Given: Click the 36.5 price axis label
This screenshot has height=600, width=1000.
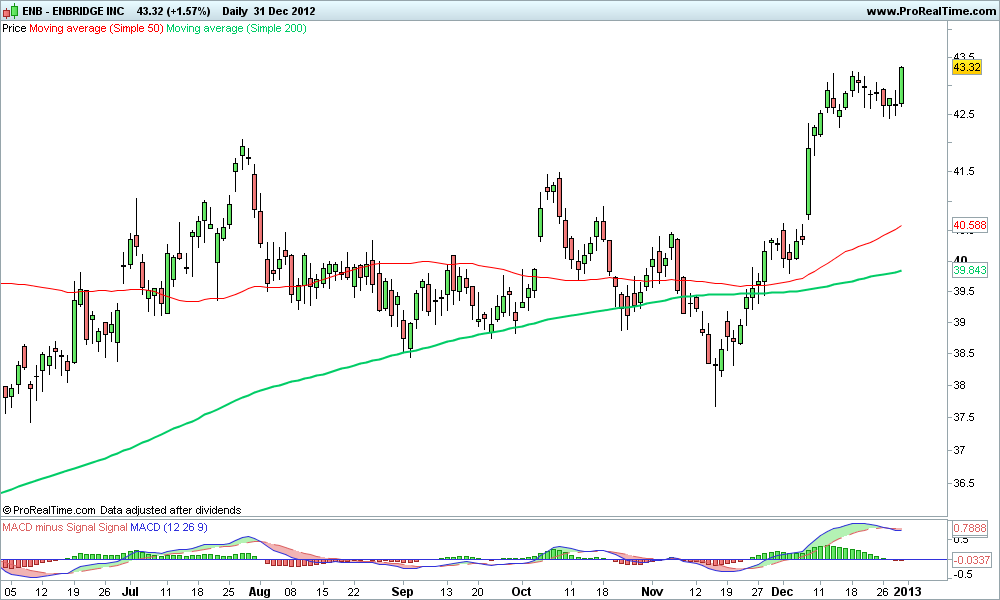Looking at the screenshot, I should pyautogui.click(x=964, y=483).
